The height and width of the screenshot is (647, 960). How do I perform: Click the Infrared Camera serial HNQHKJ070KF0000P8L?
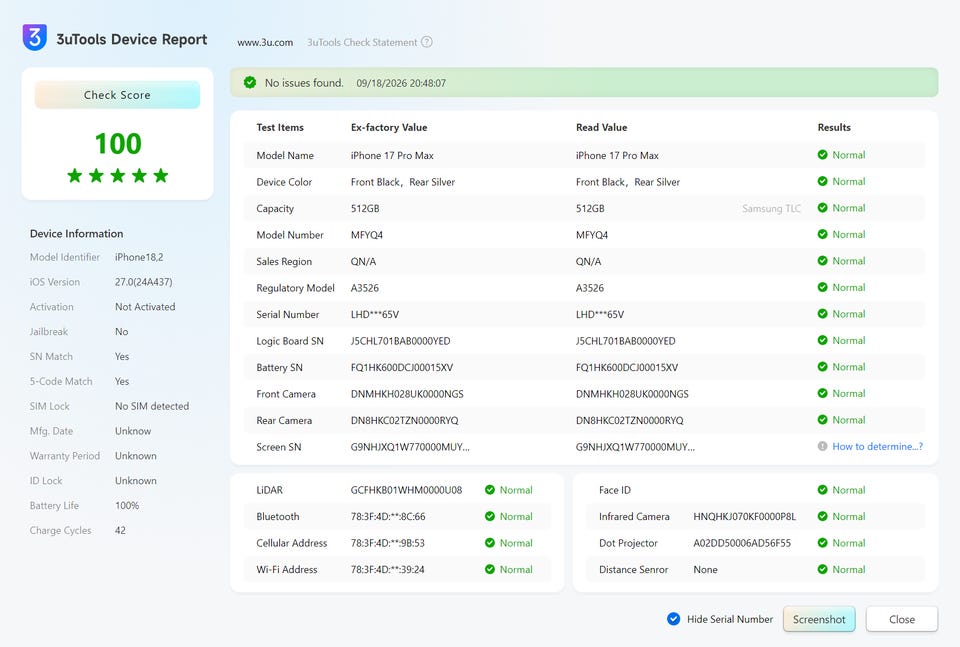(x=744, y=517)
